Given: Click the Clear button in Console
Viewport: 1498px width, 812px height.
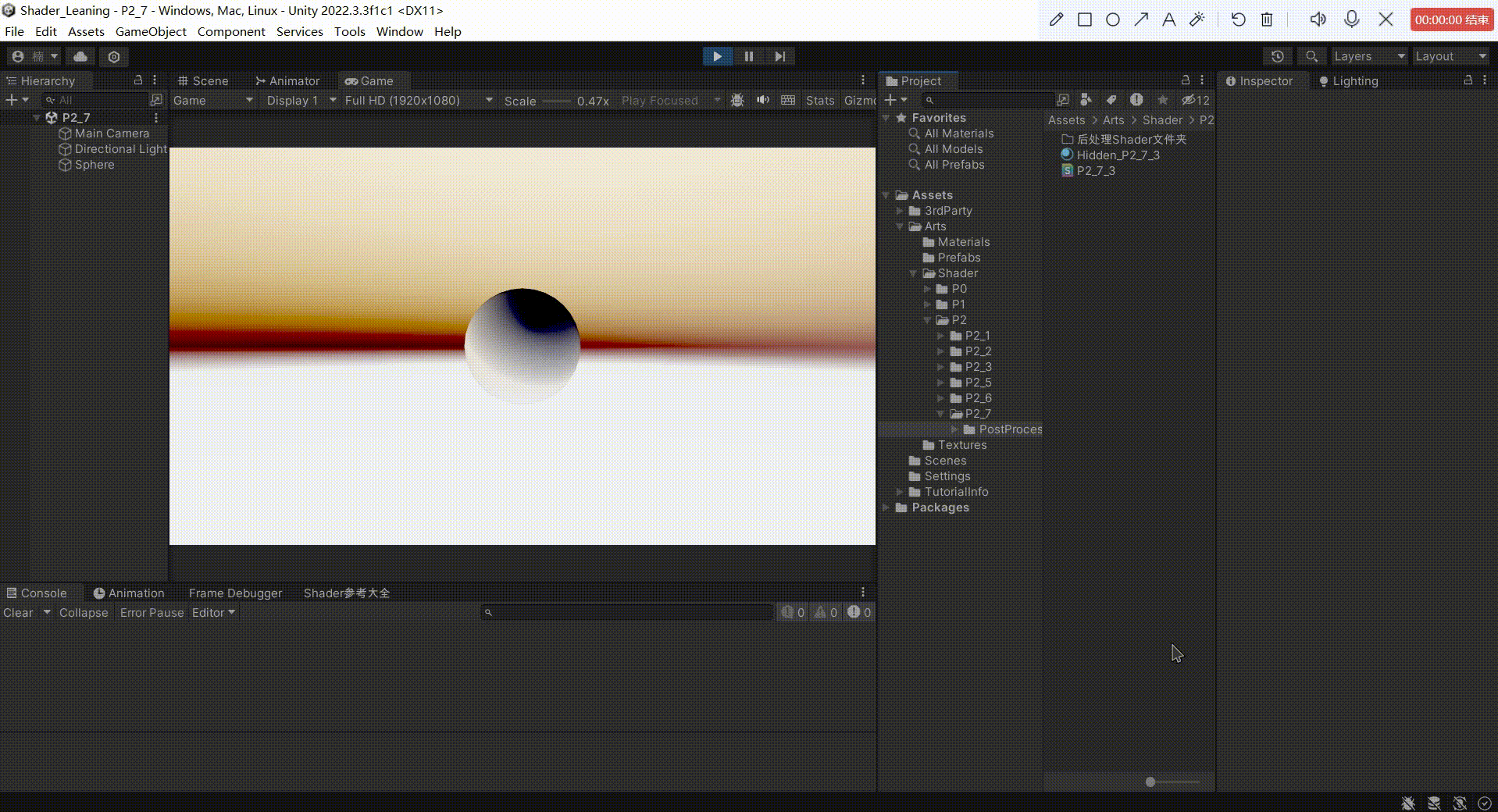Looking at the screenshot, I should point(18,613).
